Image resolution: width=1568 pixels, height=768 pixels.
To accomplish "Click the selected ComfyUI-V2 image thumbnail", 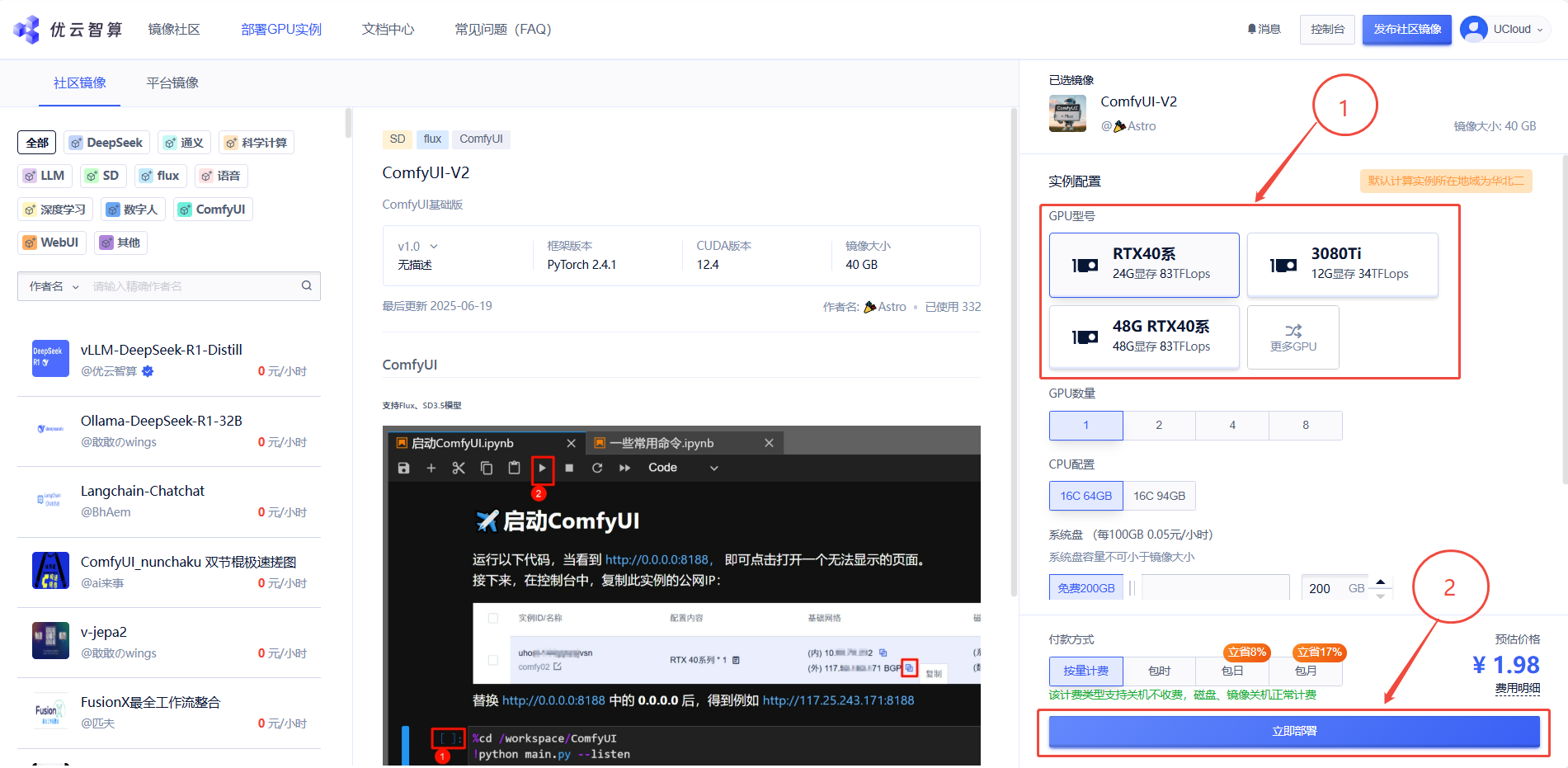I will 1067,113.
